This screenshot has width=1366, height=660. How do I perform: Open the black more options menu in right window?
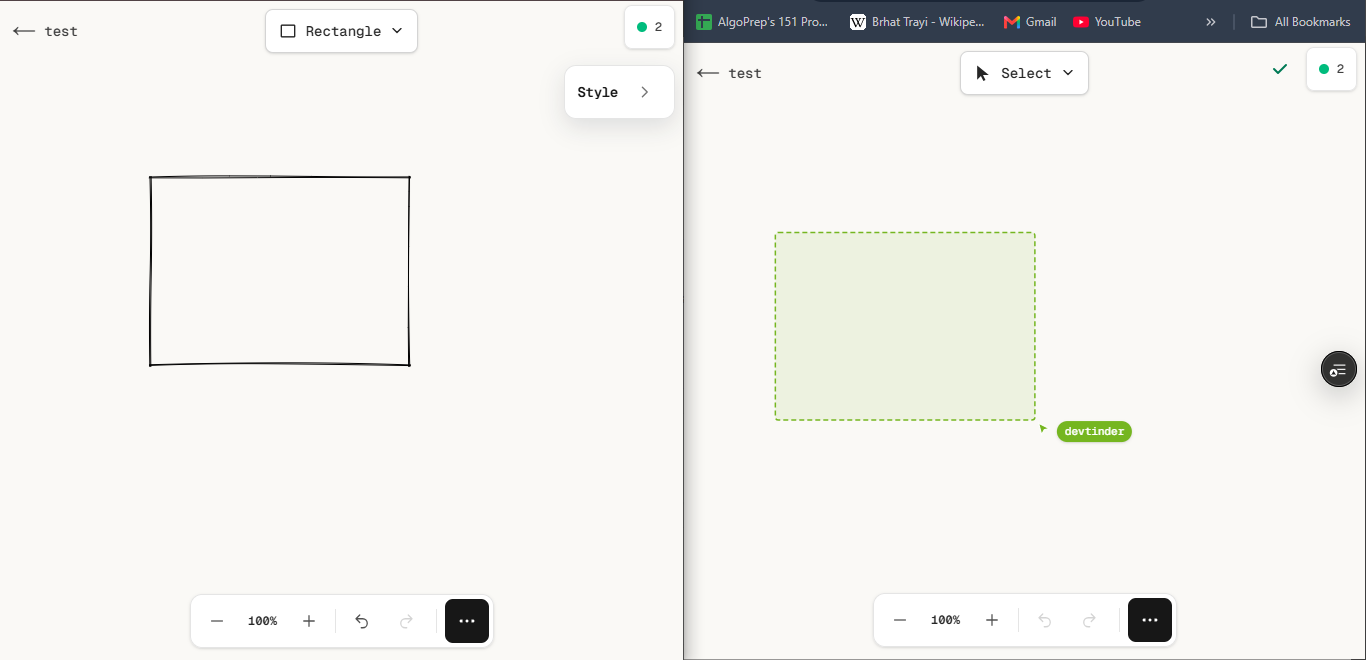(1150, 620)
